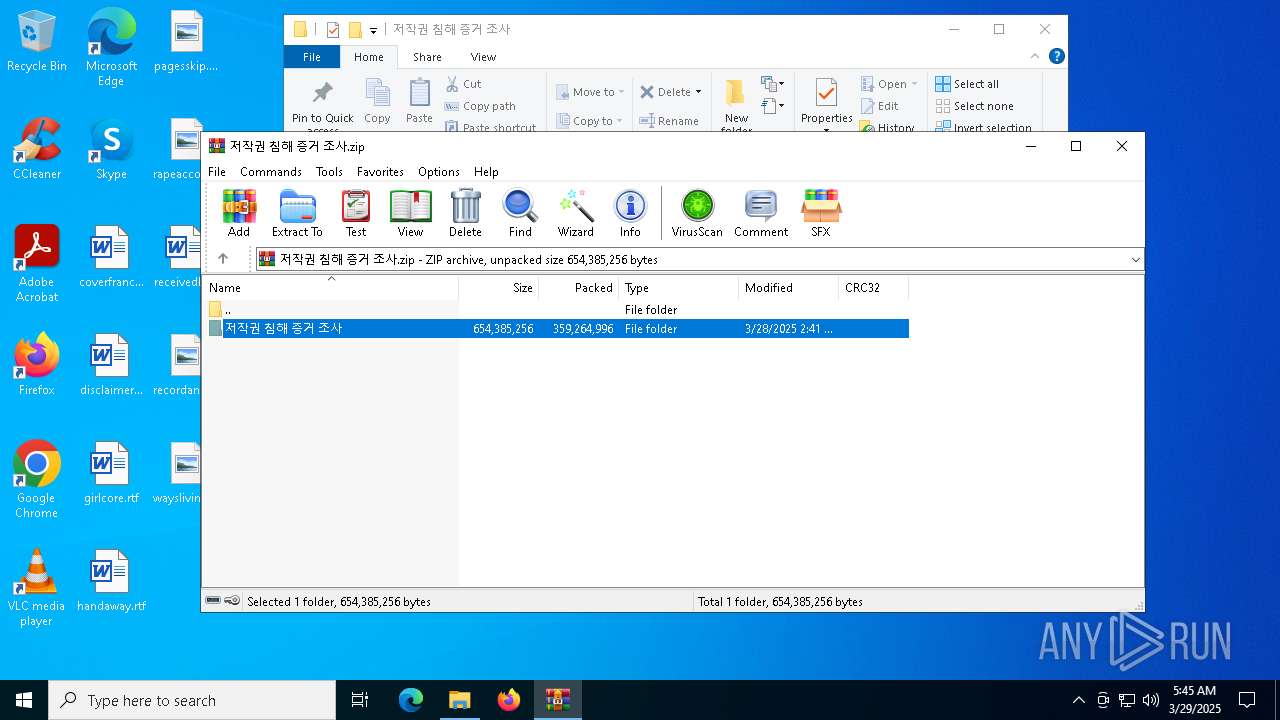Expand Delete dropdown in Explorer ribbon
1280x720 pixels.
click(698, 92)
